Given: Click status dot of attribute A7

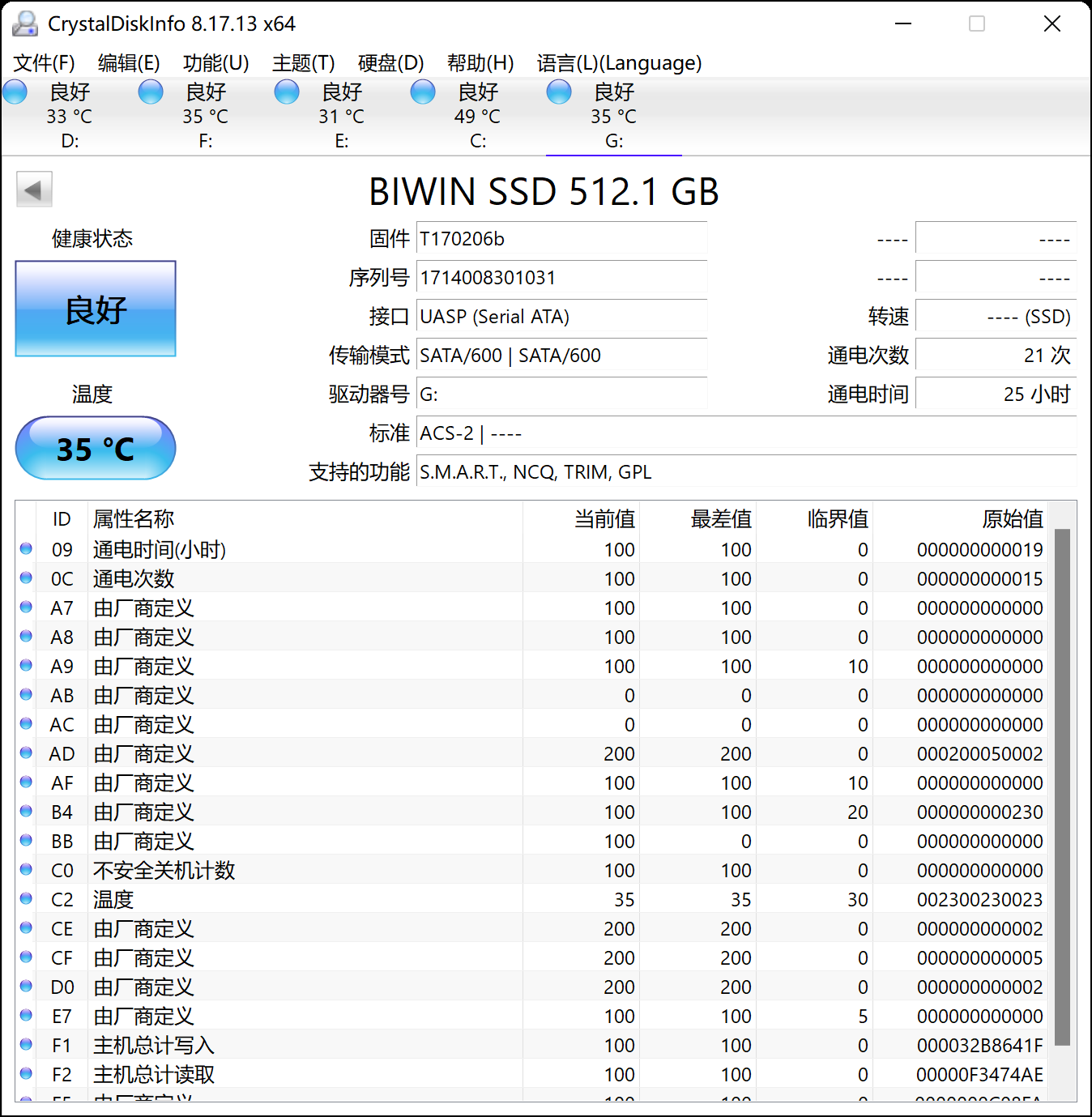Looking at the screenshot, I should [x=26, y=607].
